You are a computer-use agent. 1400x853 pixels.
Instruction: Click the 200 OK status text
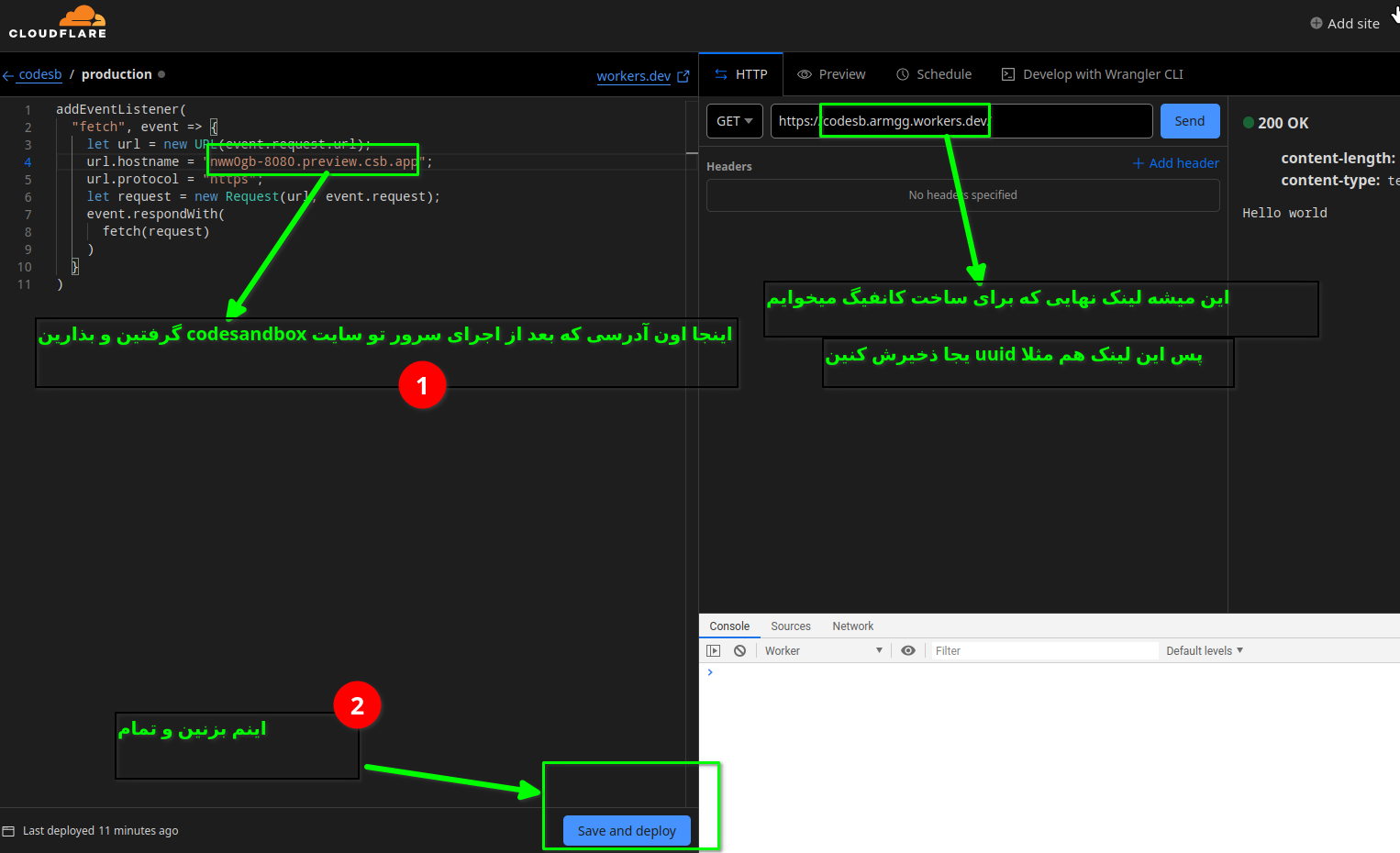point(1283,123)
